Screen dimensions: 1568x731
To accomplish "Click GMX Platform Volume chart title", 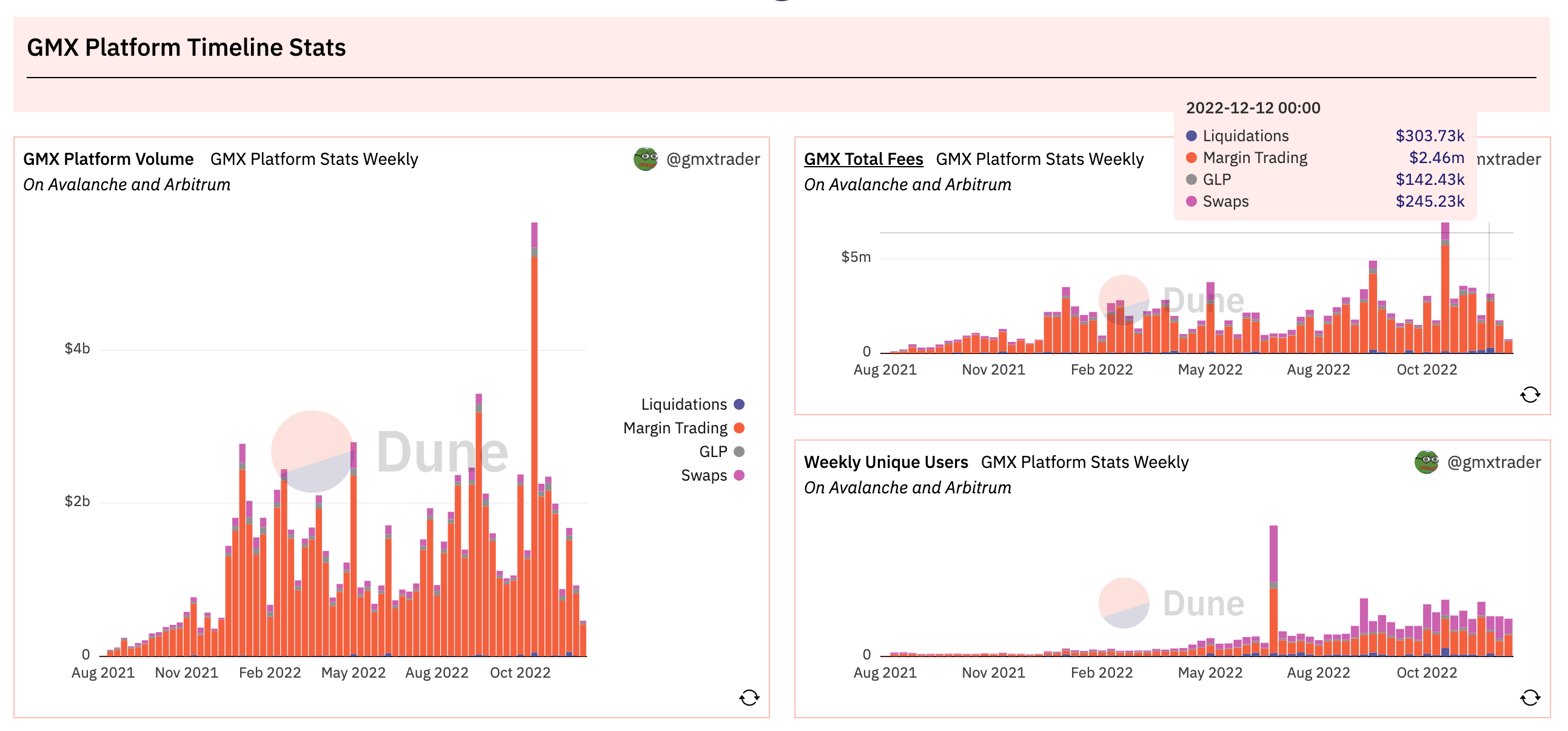I will (109, 159).
